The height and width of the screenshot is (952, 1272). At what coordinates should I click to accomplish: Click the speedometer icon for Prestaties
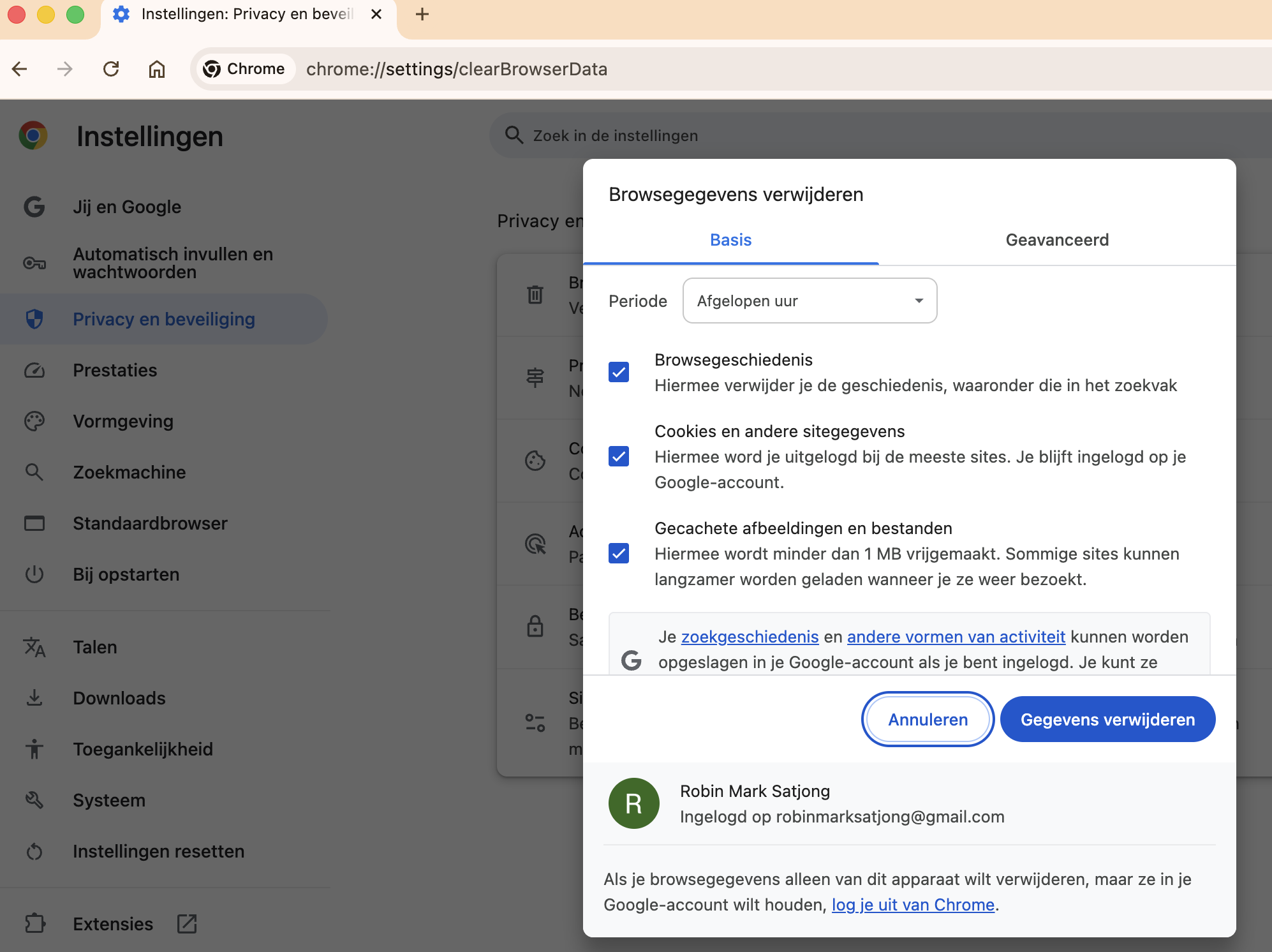[34, 370]
